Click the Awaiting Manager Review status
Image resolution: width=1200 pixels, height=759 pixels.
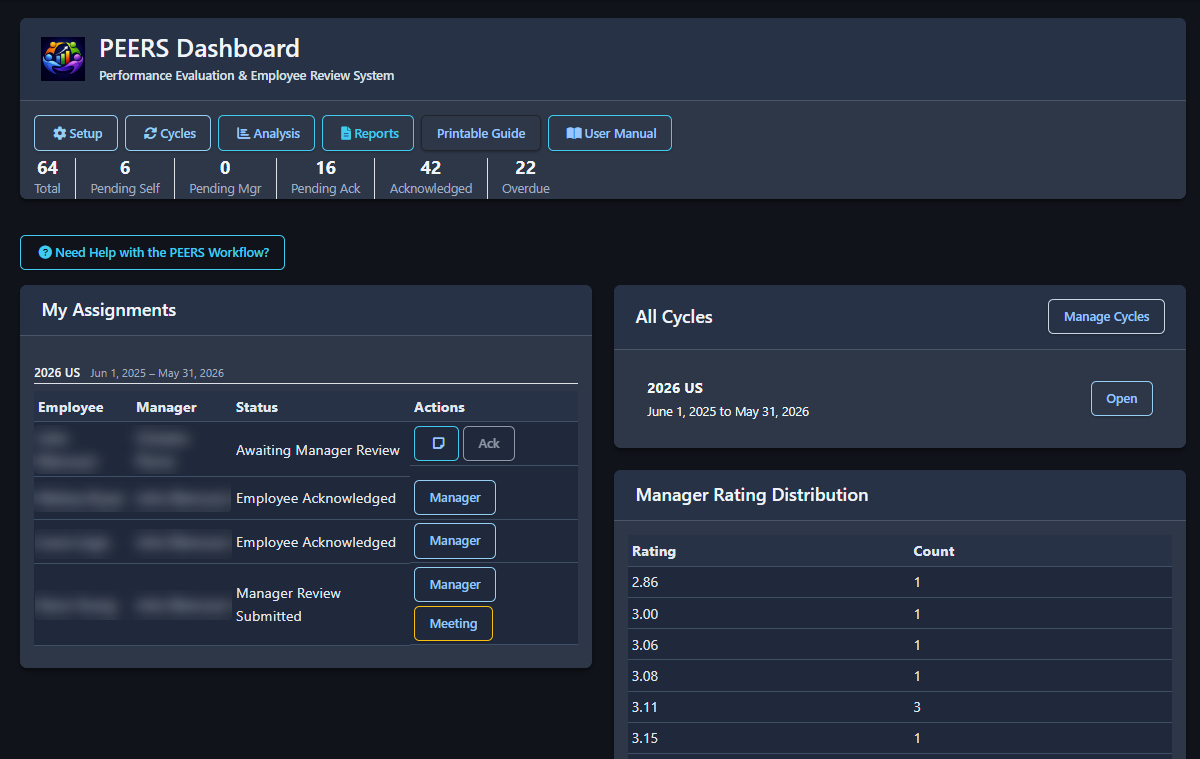(x=318, y=450)
